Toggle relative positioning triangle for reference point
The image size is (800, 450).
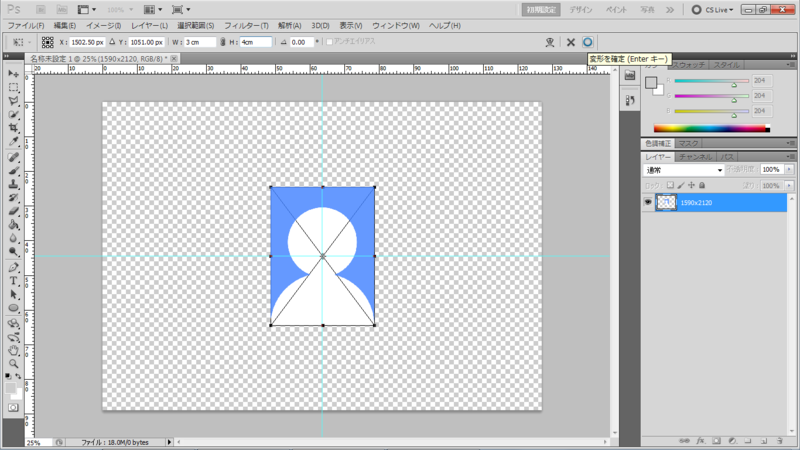[x=112, y=42]
